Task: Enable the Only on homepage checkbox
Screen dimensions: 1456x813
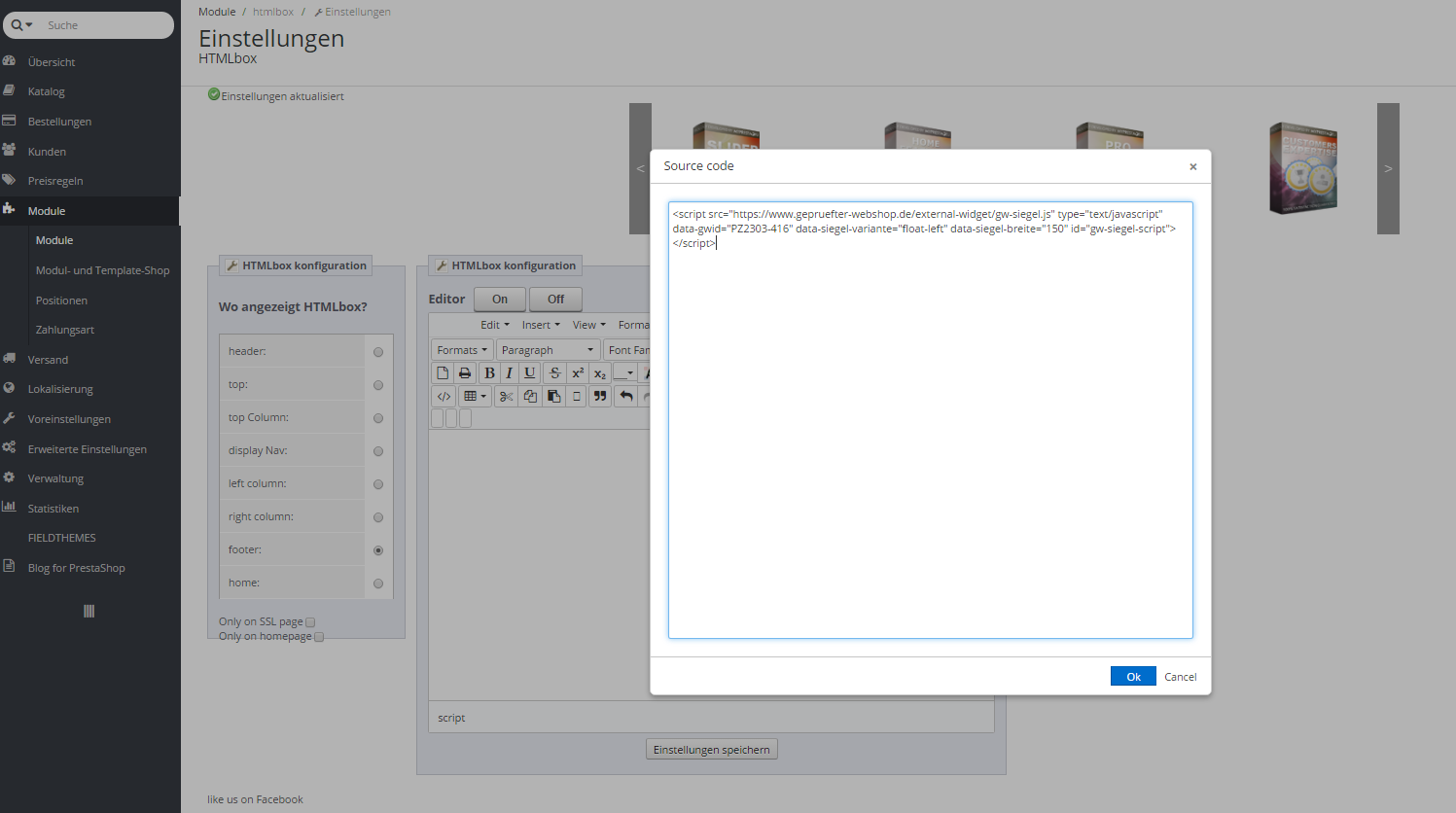Action: pyautogui.click(x=319, y=637)
